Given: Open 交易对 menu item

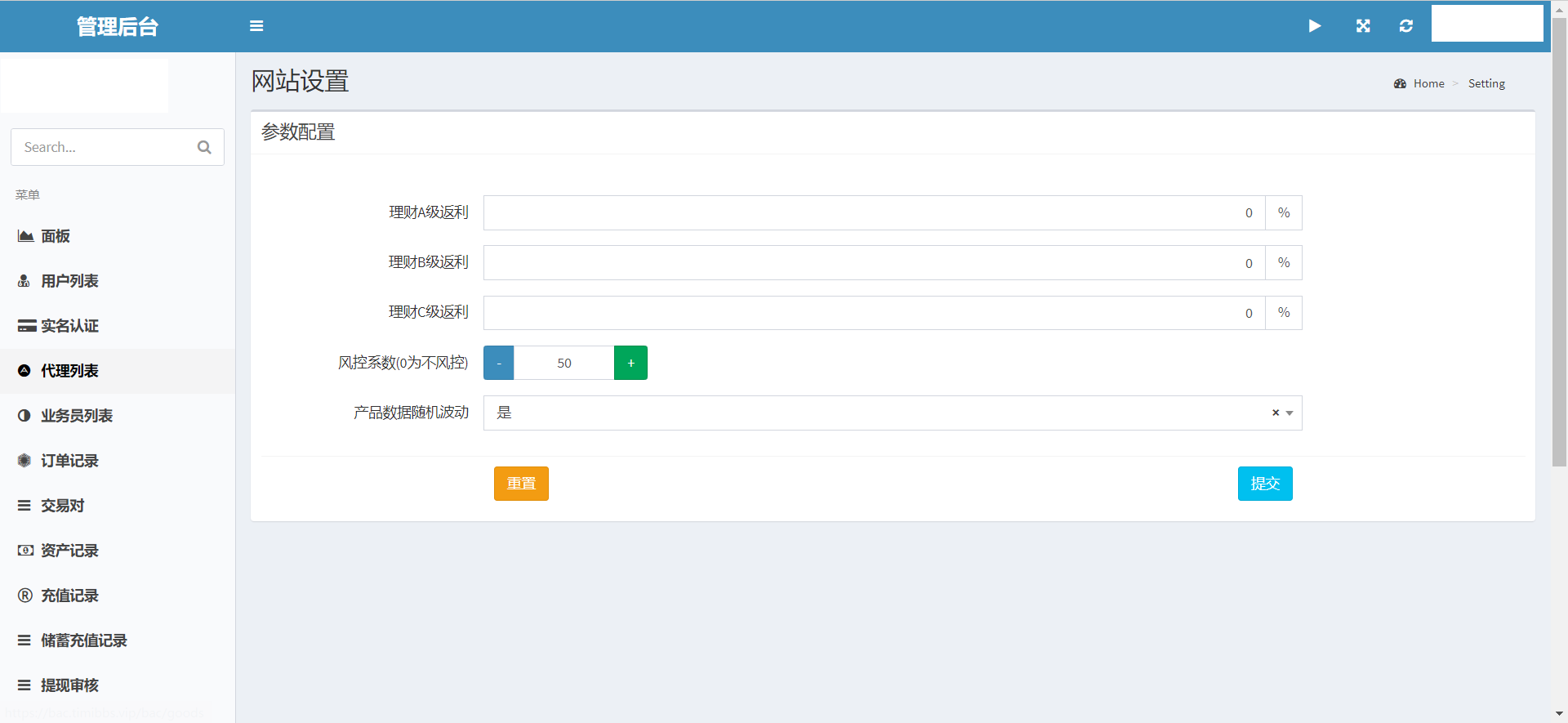Looking at the screenshot, I should click(118, 506).
